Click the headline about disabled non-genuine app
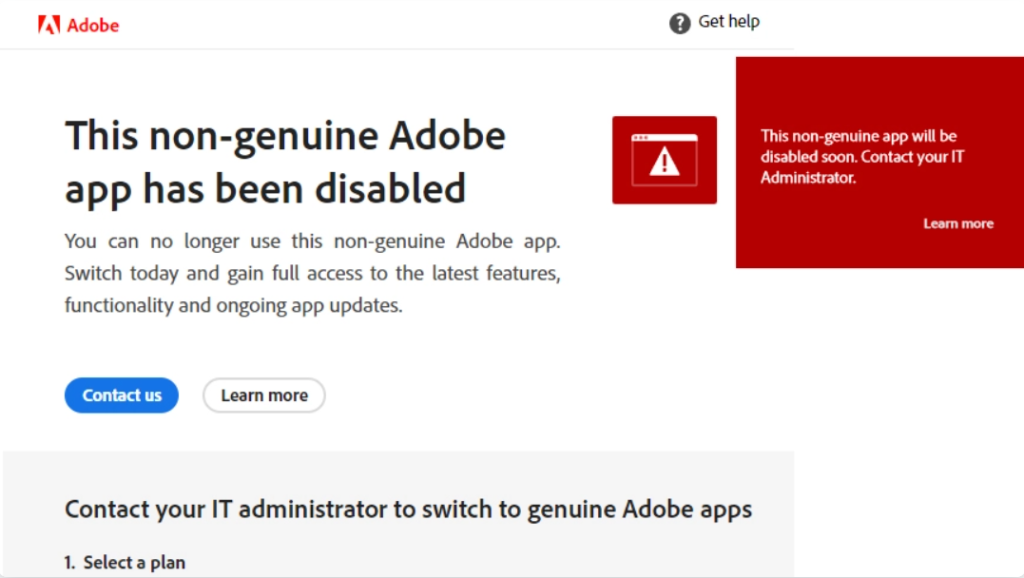Screen dimensions: 1024x578 [285, 162]
